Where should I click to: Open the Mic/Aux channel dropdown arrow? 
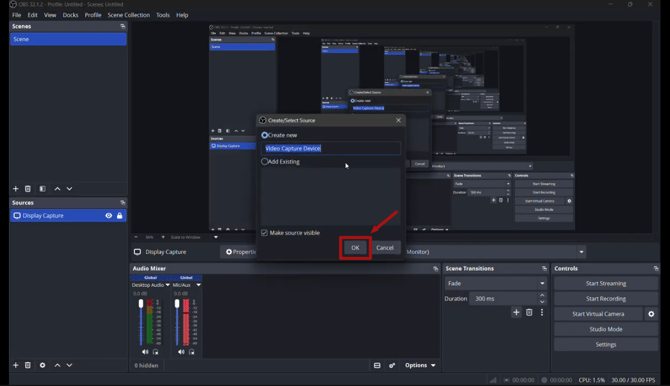(198, 285)
